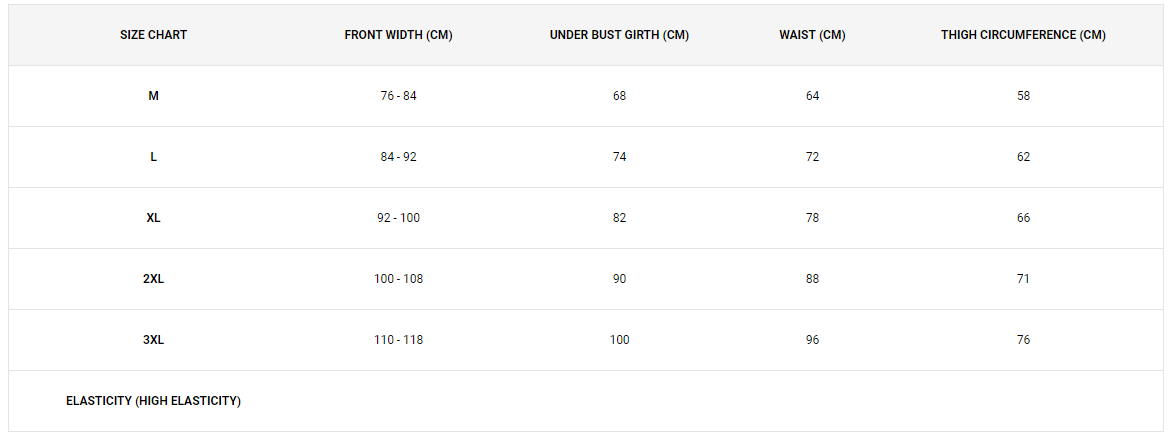Select the FRONT WIDTH (CM) column header
Viewport: 1171px width, 436px height.
coord(398,35)
